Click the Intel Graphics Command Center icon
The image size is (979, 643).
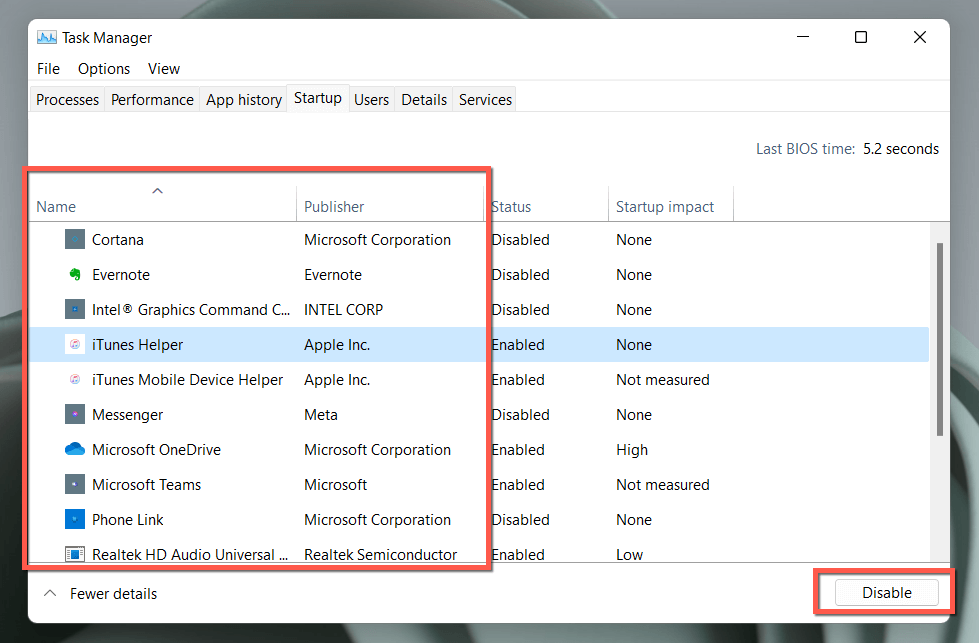point(75,310)
